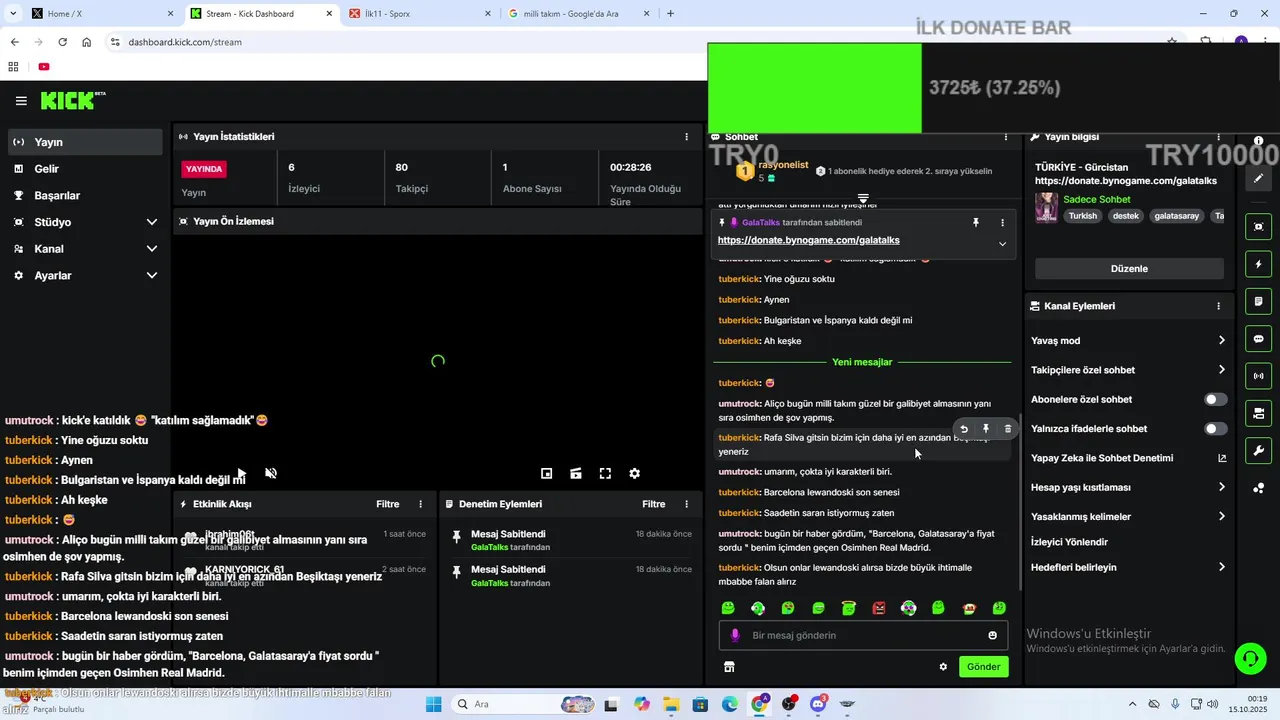Delete the Rafa Silva chat message
The height and width of the screenshot is (720, 1280).
(1008, 429)
